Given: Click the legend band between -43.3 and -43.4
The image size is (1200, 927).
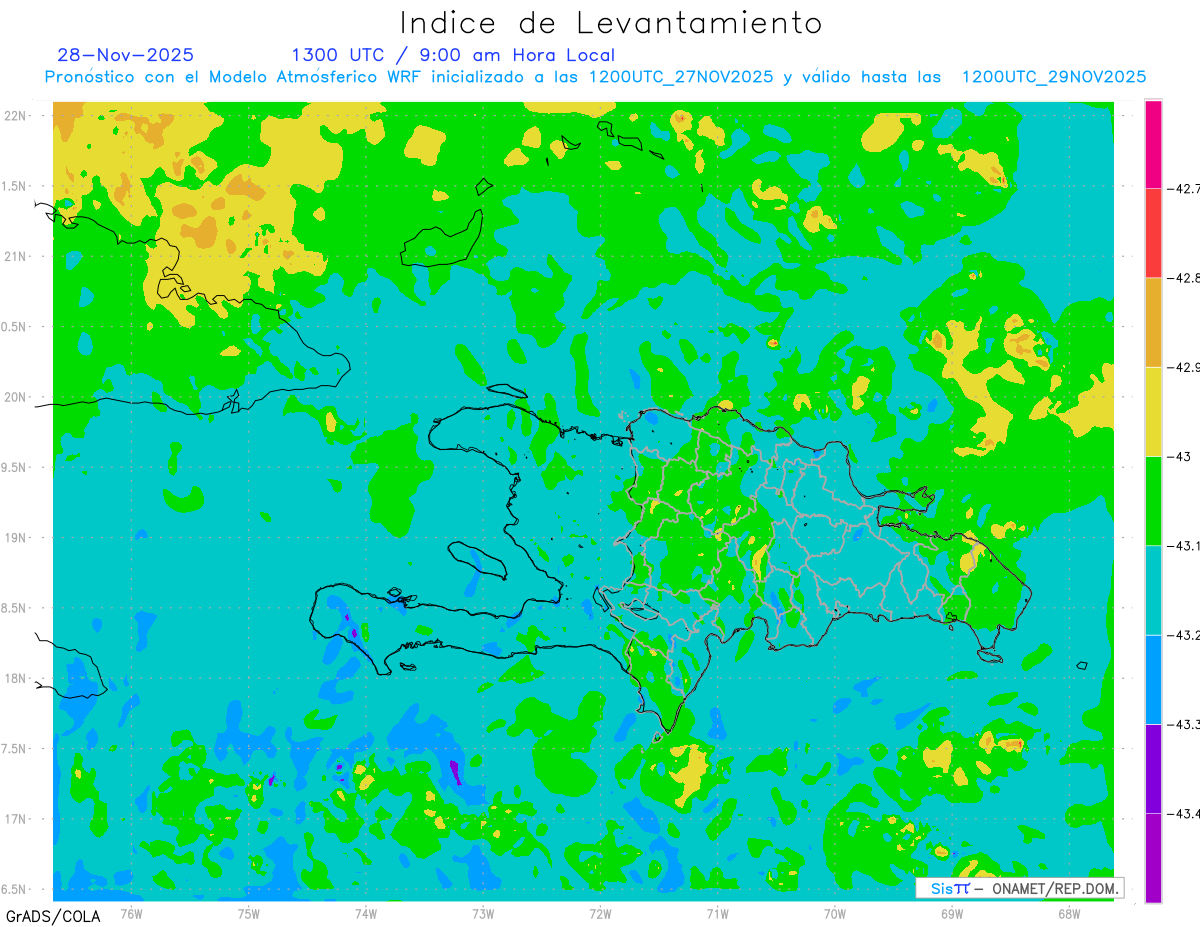Looking at the screenshot, I should 1153,768.
